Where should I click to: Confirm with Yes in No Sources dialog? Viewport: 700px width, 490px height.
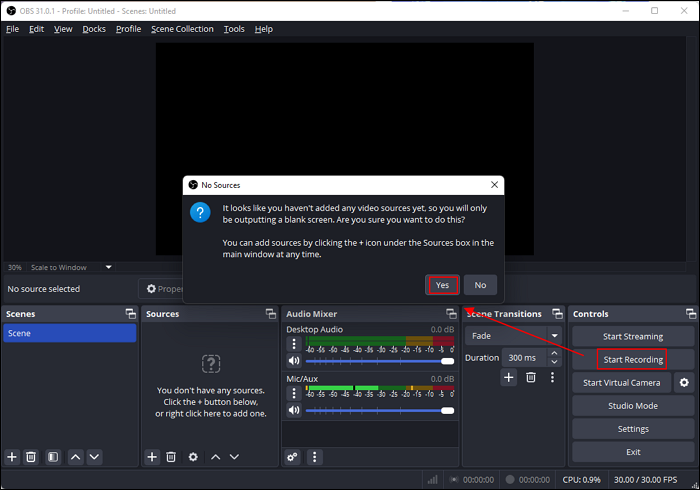(442, 285)
